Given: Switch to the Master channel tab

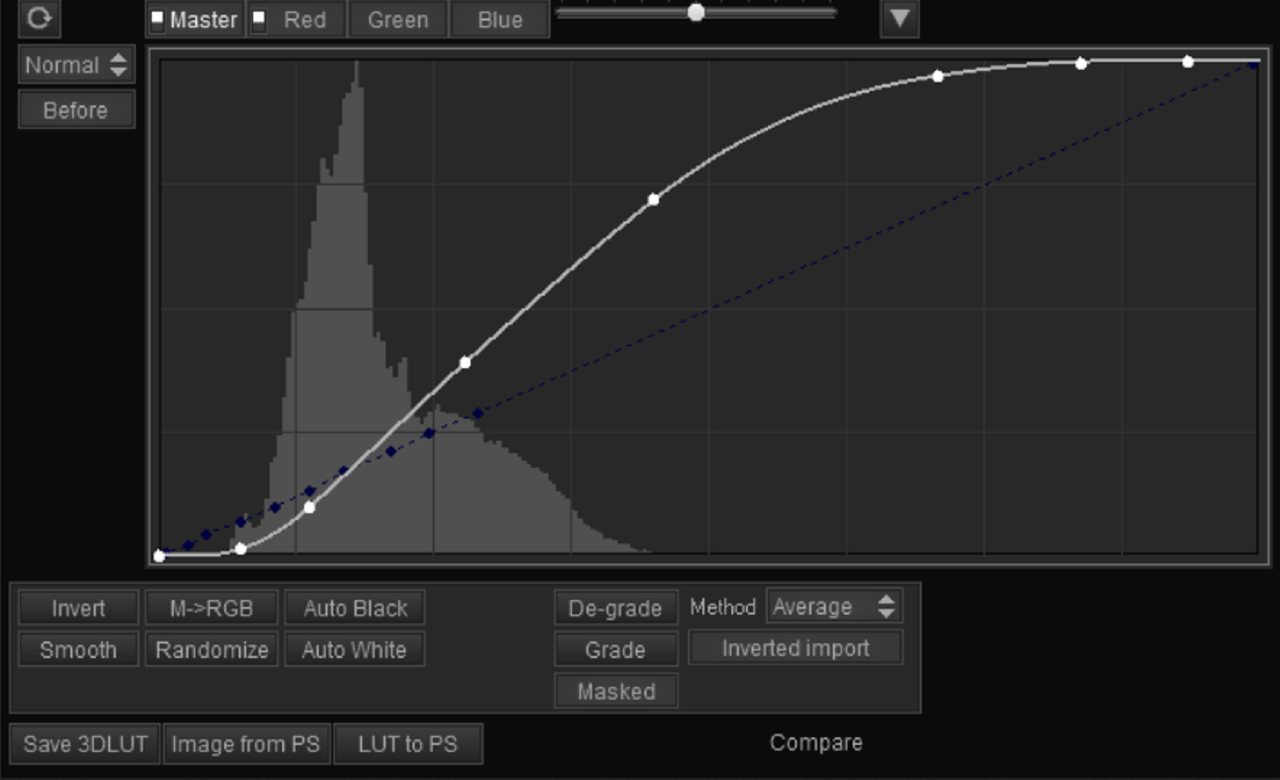Looking at the screenshot, I should [195, 19].
